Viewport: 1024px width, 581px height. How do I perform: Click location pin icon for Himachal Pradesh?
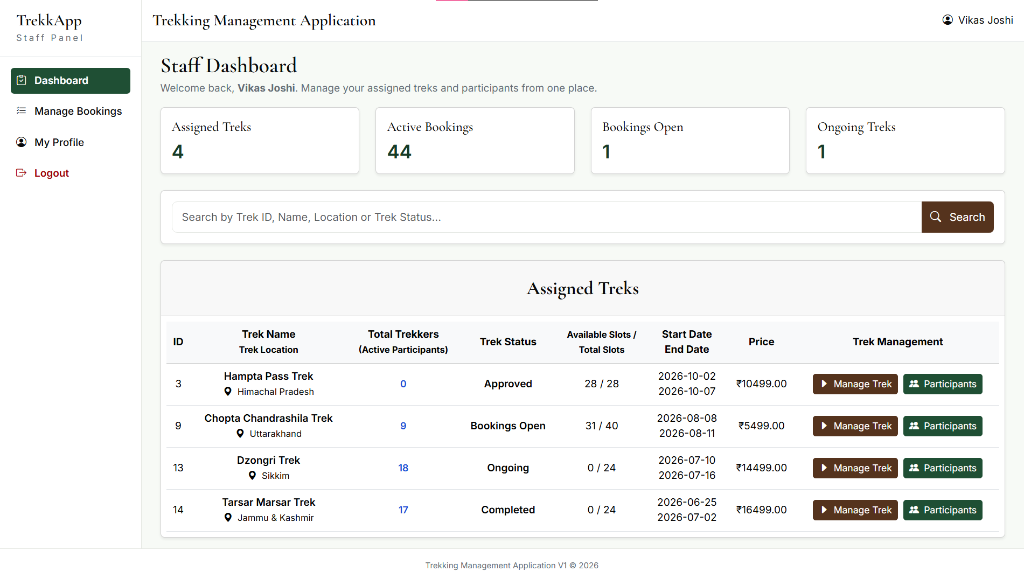coord(228,392)
